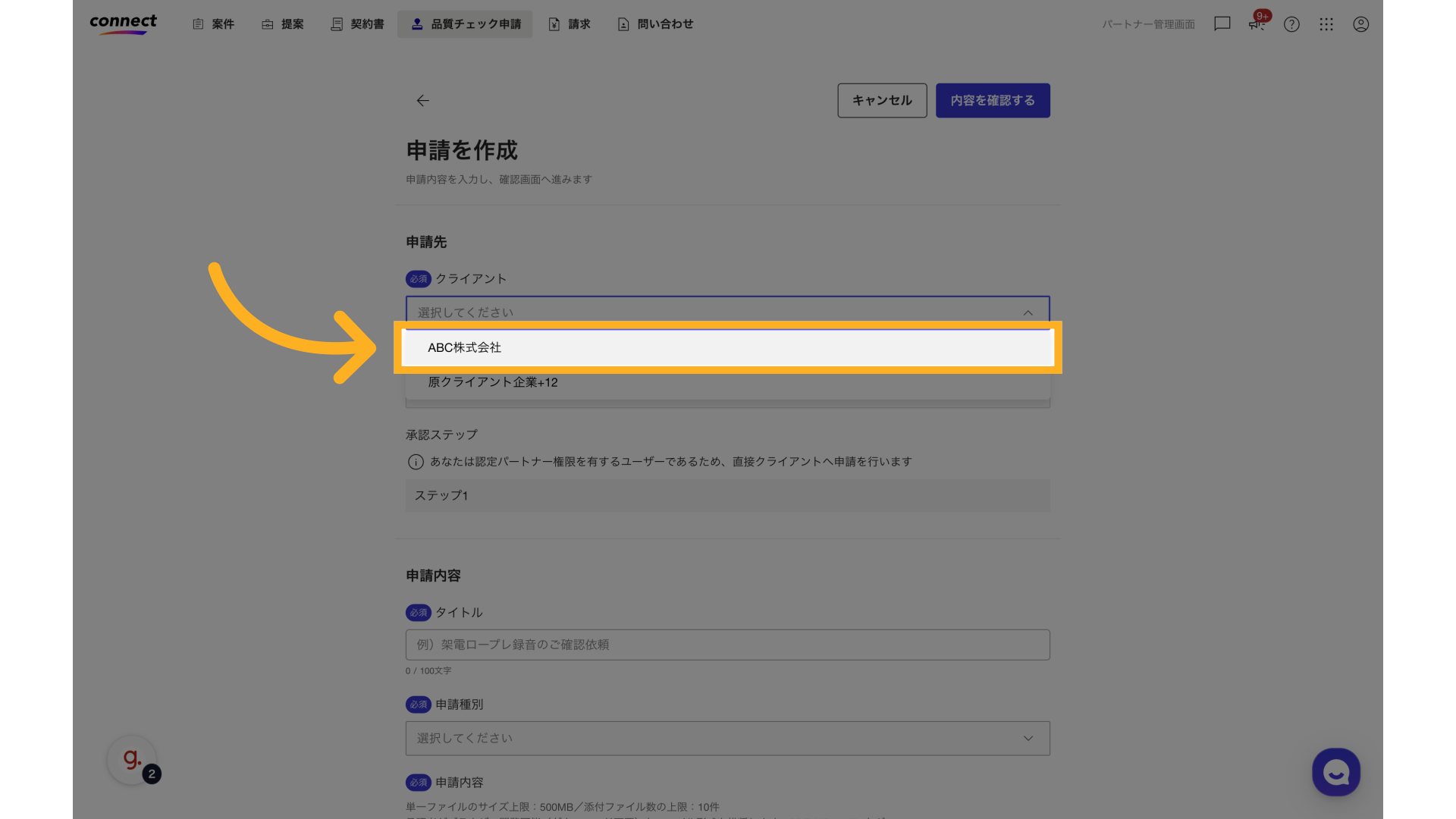Open パートナー管理画面 menu item
Viewport: 1456px width, 819px height.
click(x=1148, y=24)
